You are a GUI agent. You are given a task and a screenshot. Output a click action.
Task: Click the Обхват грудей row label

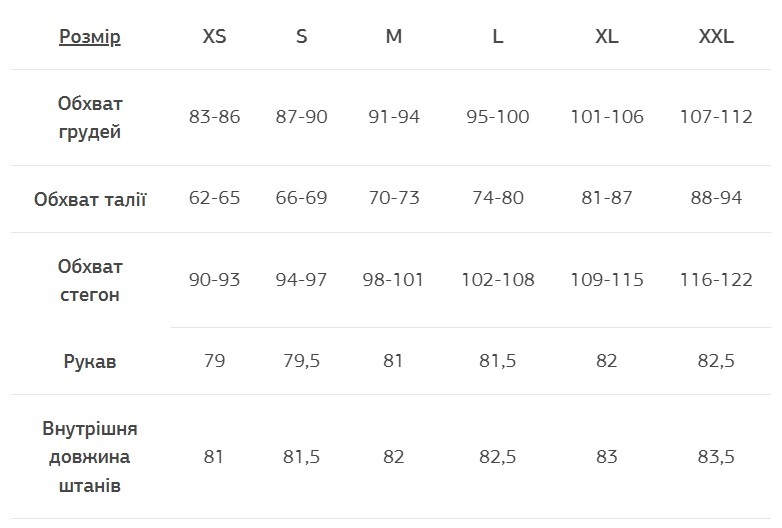pos(90,118)
